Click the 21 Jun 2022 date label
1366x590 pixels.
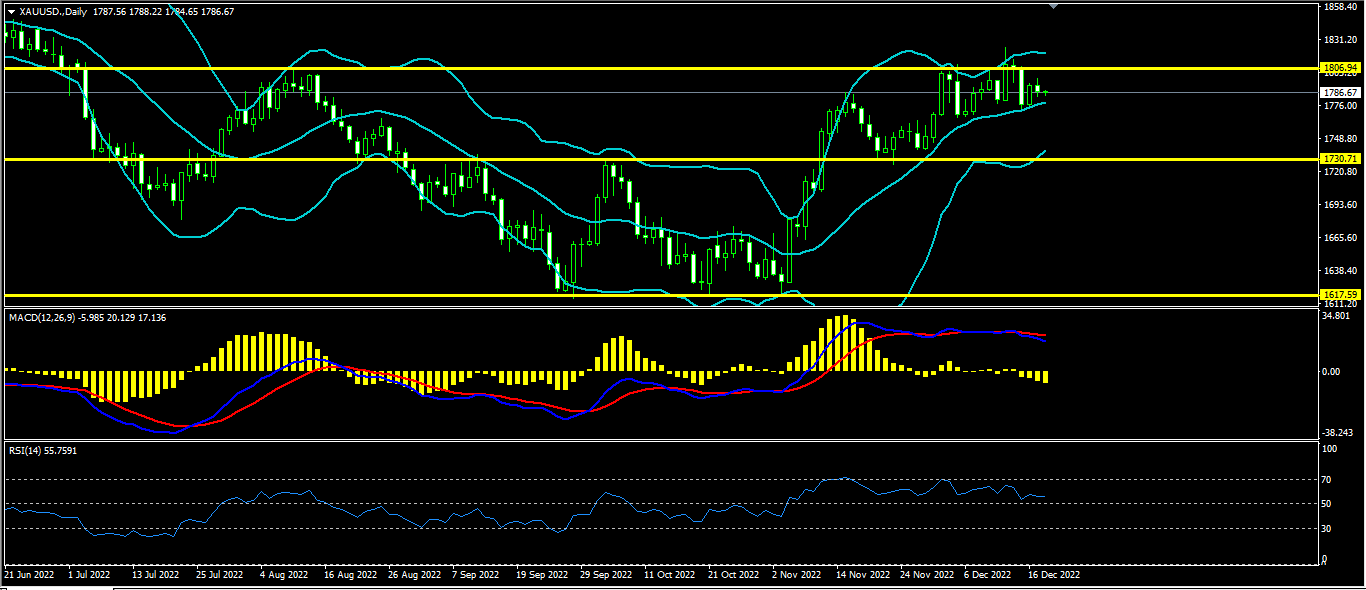click(28, 575)
